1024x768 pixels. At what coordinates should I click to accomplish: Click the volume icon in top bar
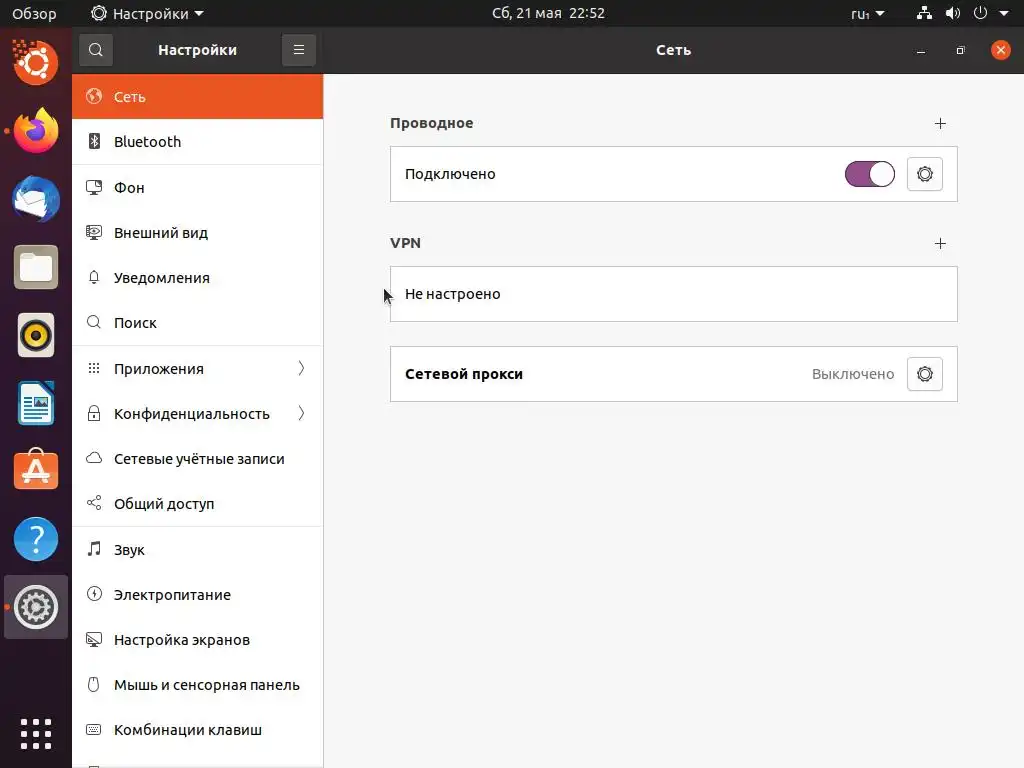click(953, 13)
